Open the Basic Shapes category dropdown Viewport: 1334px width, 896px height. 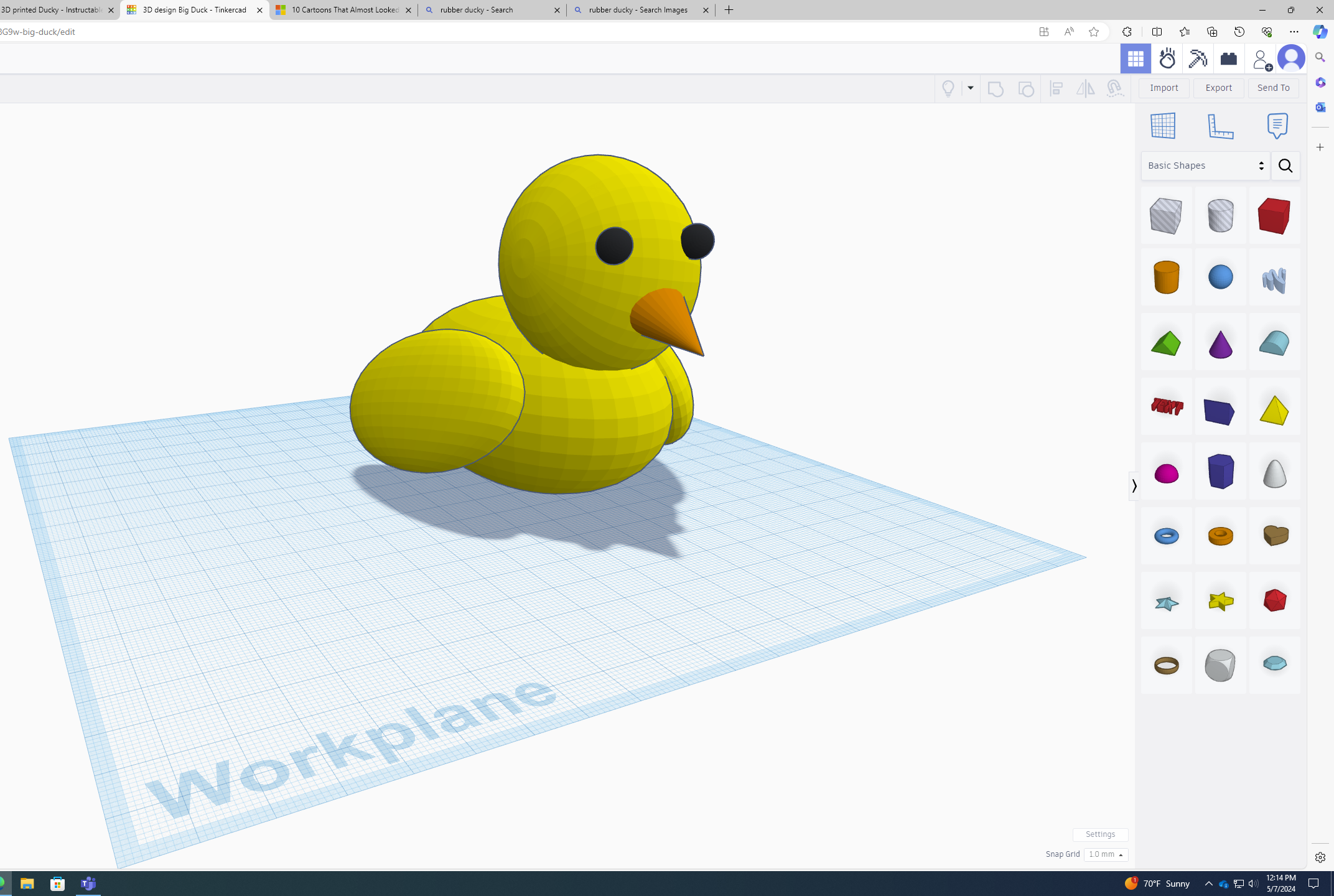point(1204,166)
